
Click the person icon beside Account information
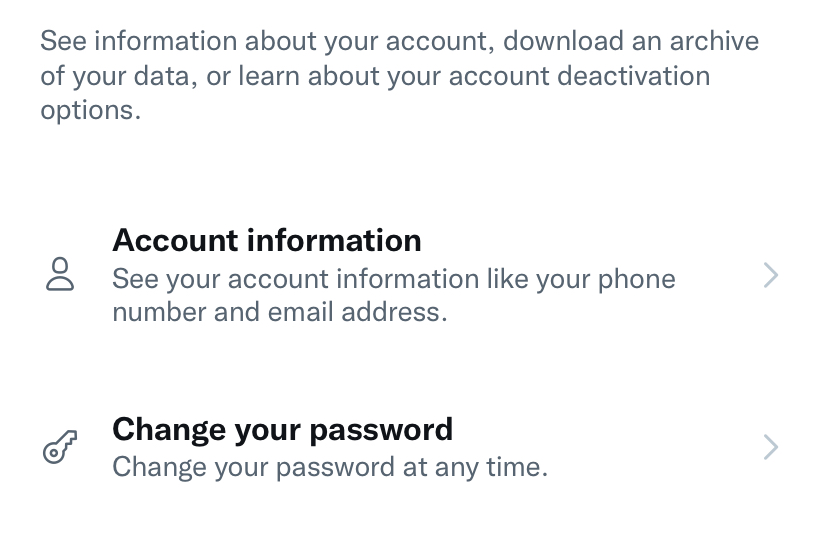(x=60, y=274)
